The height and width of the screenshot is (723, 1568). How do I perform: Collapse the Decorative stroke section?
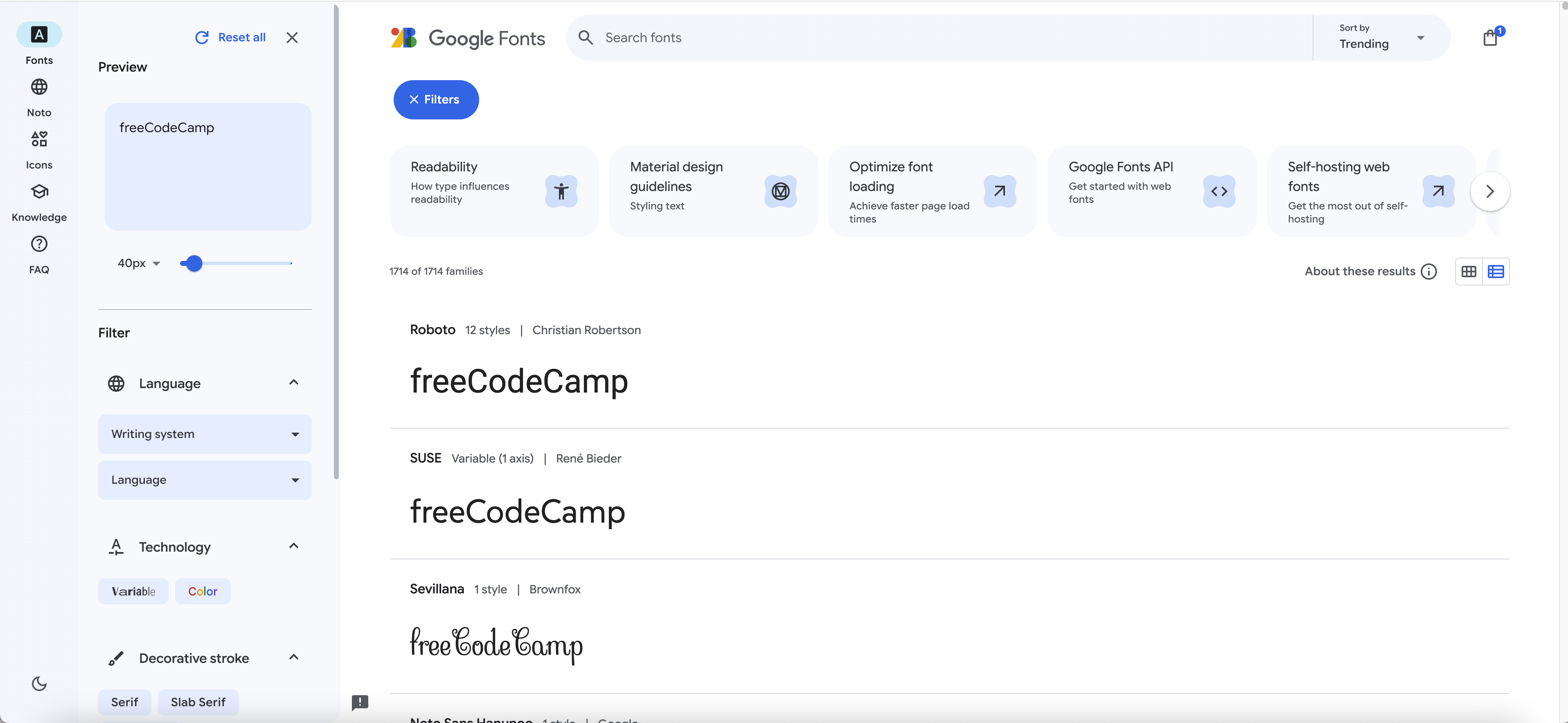tap(293, 657)
